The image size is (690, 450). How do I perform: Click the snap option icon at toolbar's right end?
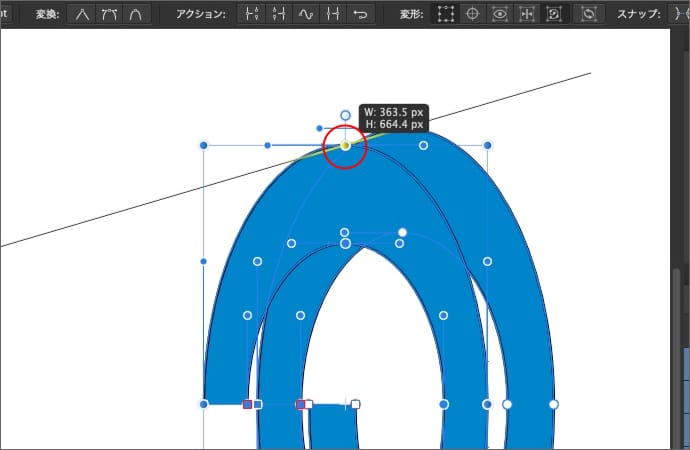(x=679, y=15)
